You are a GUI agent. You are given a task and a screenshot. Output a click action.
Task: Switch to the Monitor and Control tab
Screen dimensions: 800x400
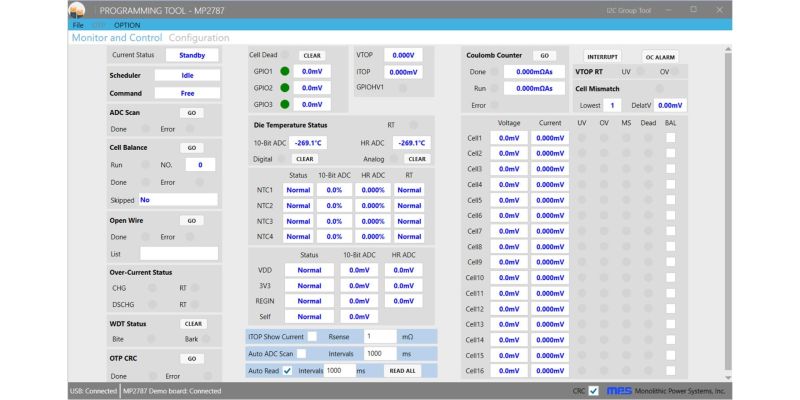117,38
